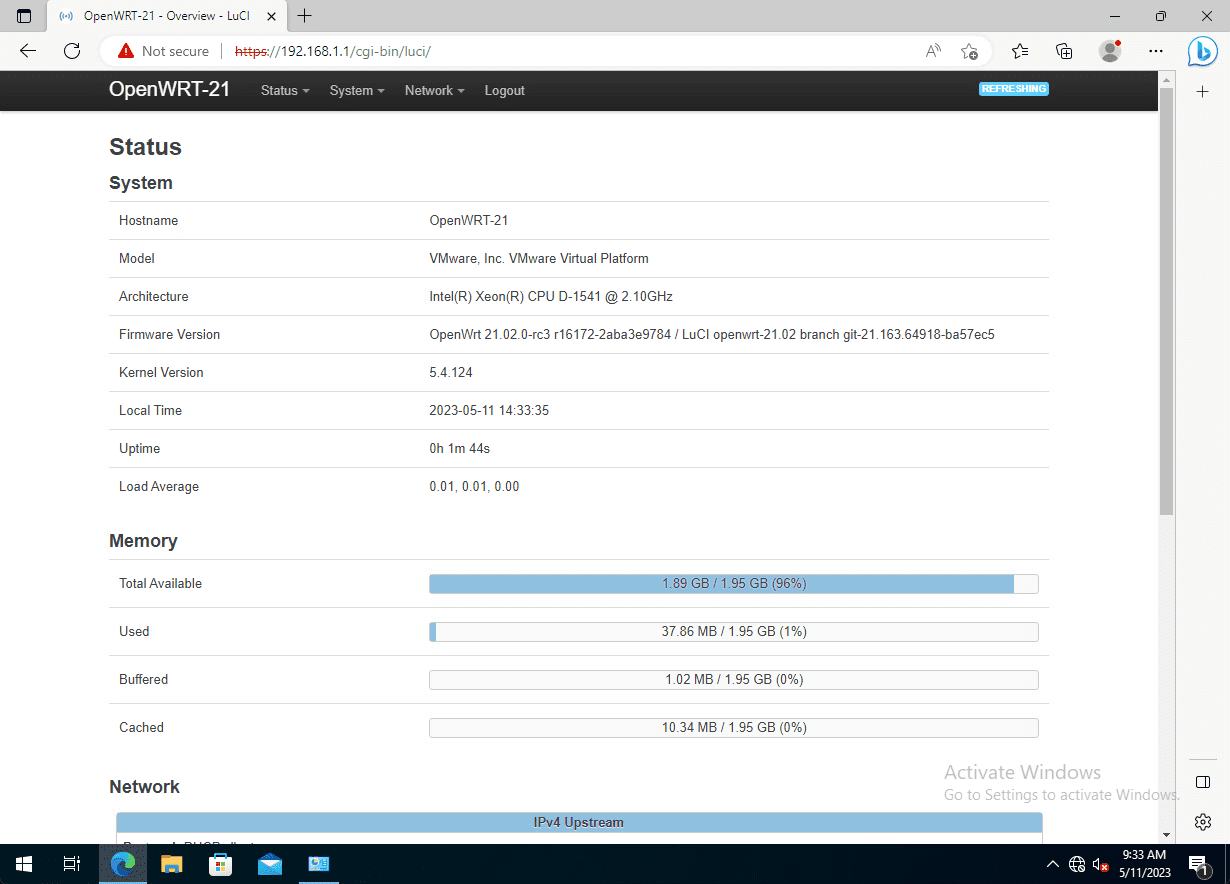Viewport: 1230px width, 884px height.
Task: Click the Kernel Version label
Action: [161, 372]
